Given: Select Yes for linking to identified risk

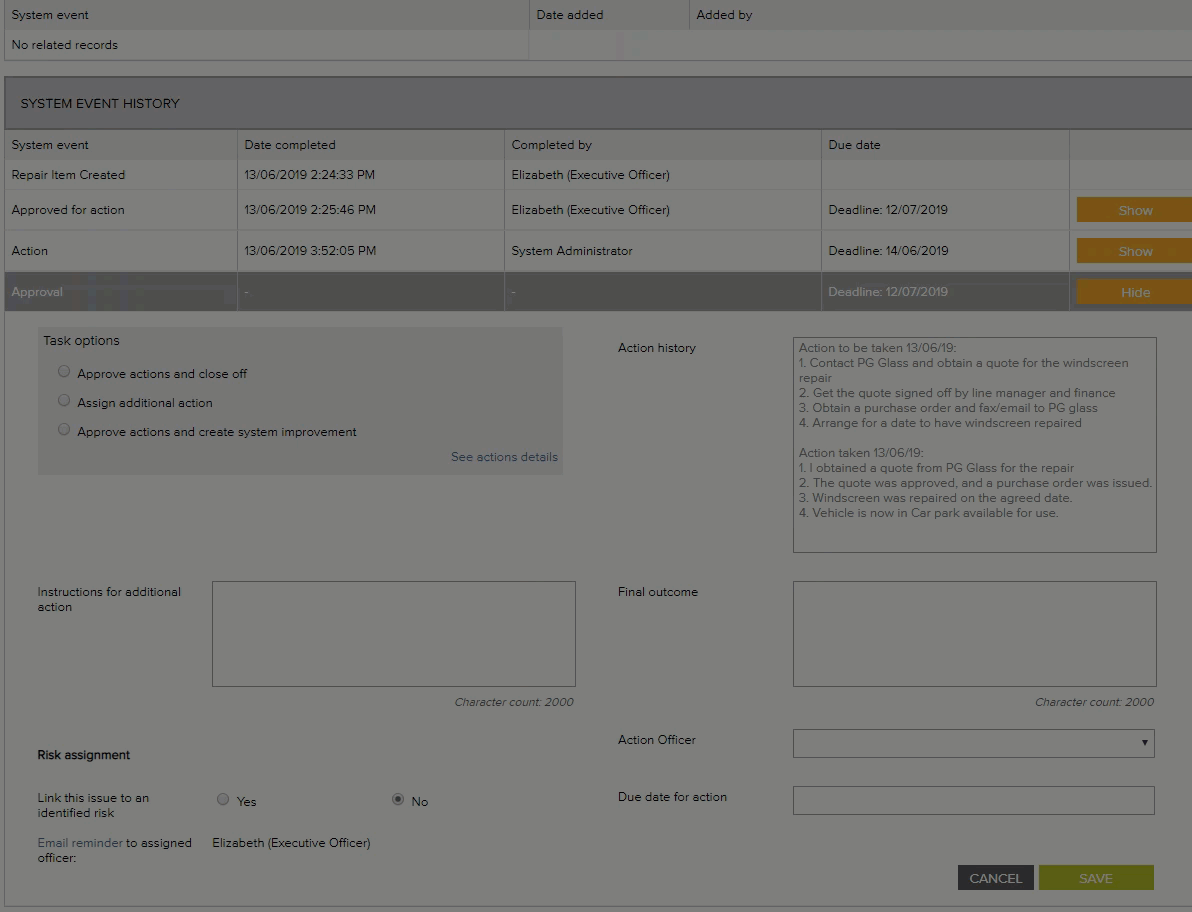Looking at the screenshot, I should (x=223, y=800).
